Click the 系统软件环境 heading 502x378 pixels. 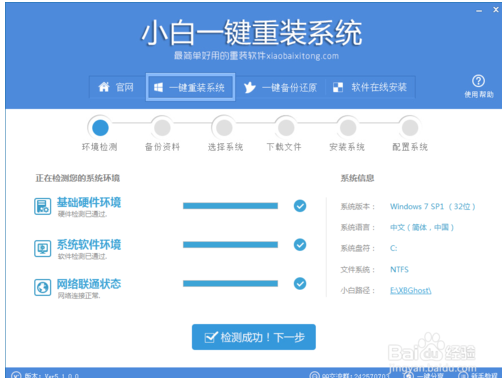(x=89, y=245)
